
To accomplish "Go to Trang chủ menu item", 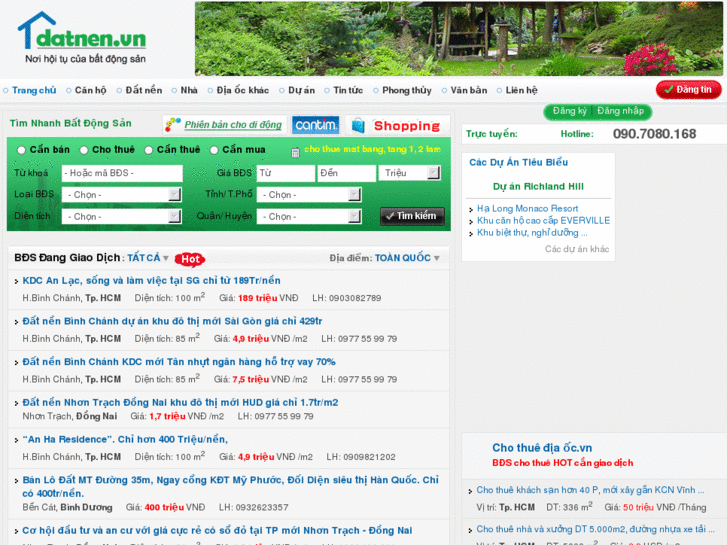I will 34,90.
